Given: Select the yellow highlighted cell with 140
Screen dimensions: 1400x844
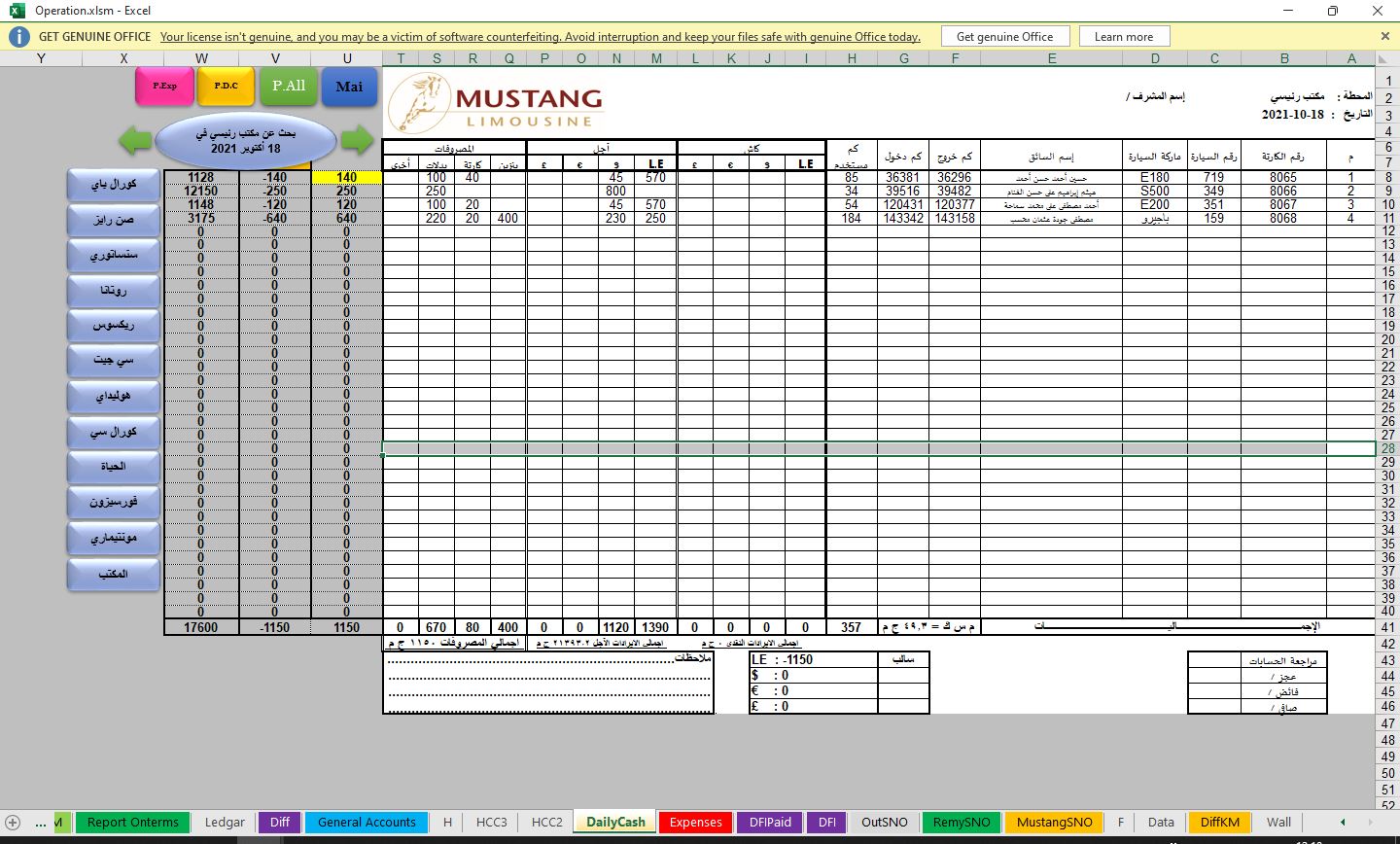Looking at the screenshot, I should [x=347, y=178].
